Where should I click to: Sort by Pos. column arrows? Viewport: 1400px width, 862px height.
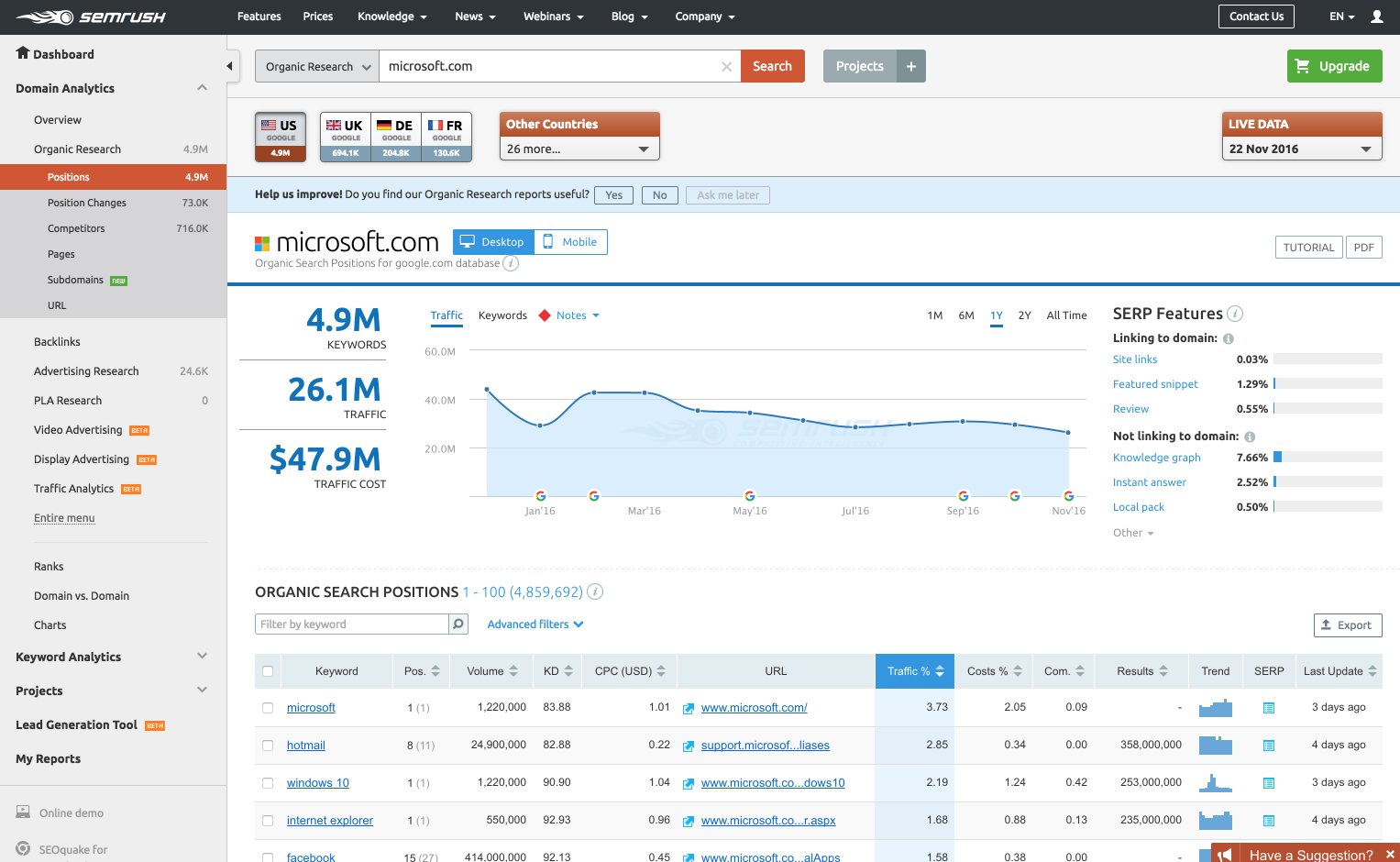[x=435, y=671]
